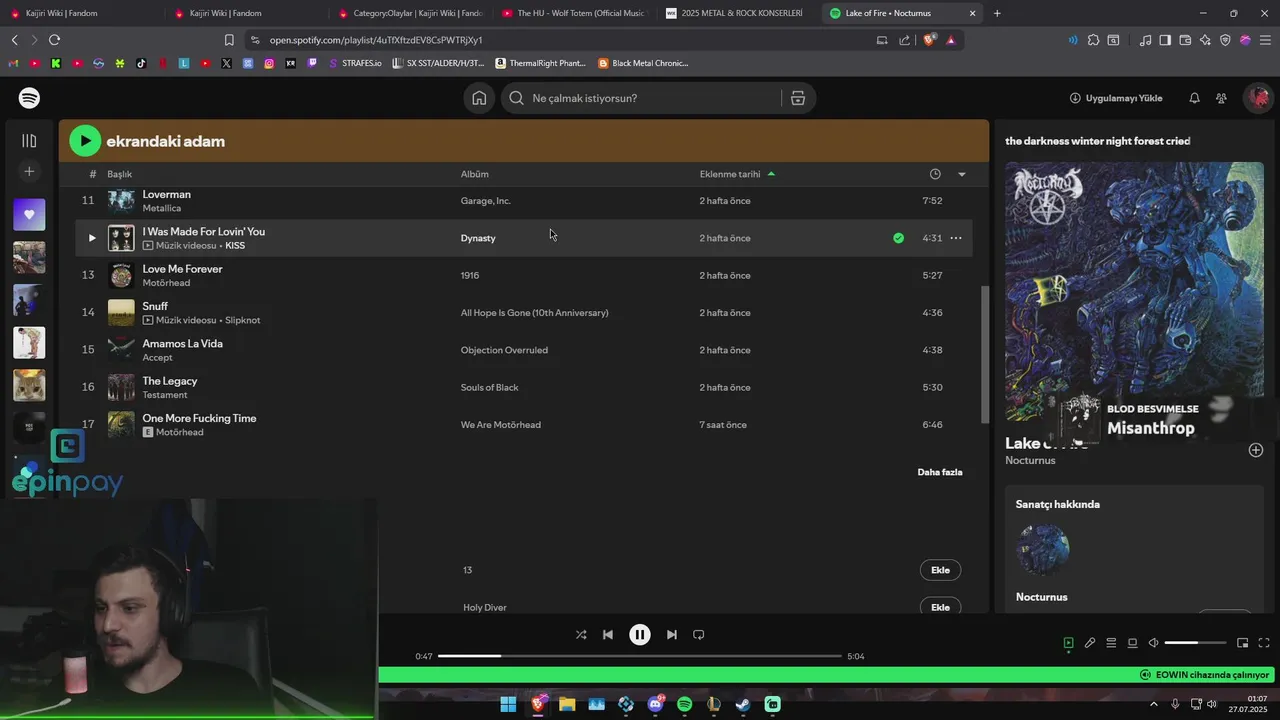Select the track Amamos La Vida
The height and width of the screenshot is (720, 1280).
182,344
